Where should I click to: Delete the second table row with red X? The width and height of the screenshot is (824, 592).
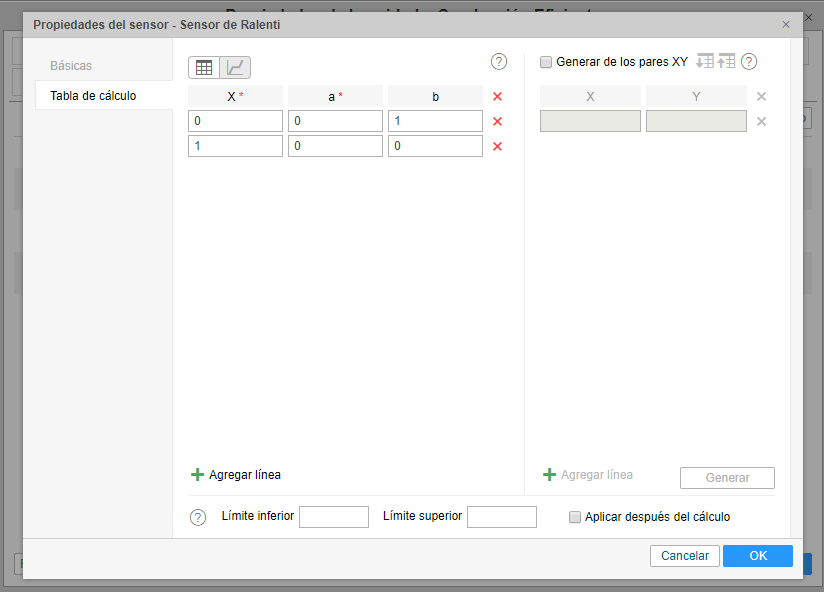click(x=497, y=146)
